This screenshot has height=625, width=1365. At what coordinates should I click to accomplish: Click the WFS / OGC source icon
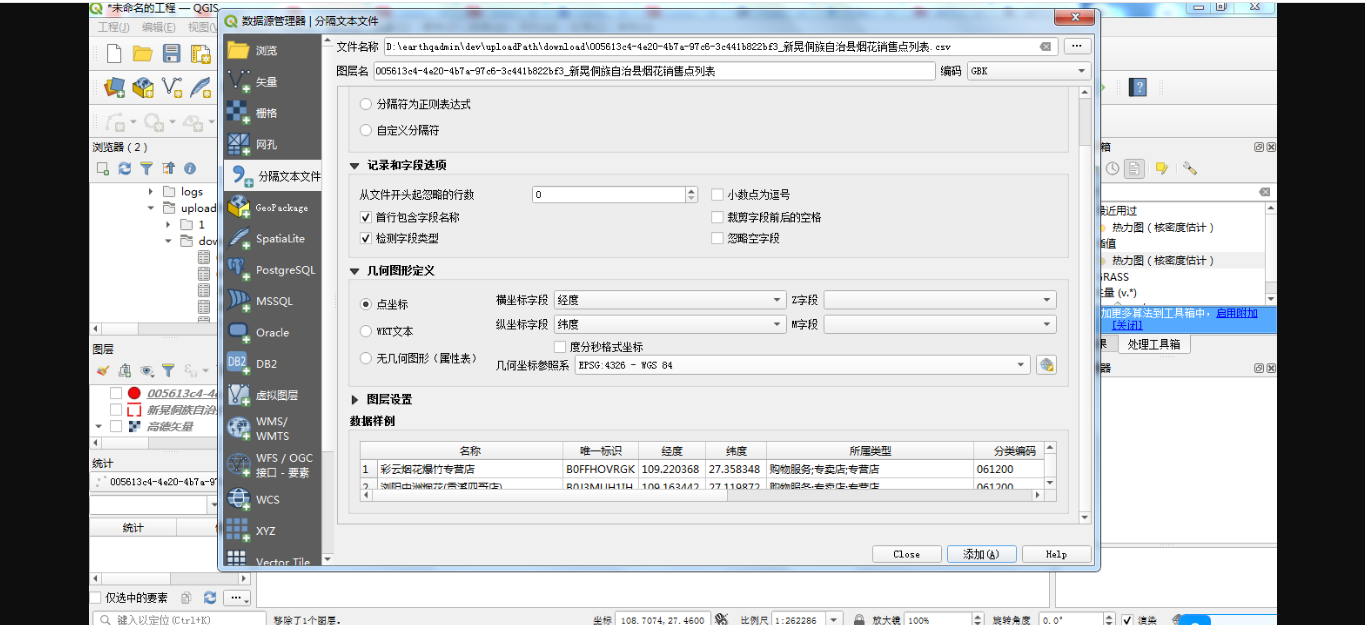coord(238,465)
